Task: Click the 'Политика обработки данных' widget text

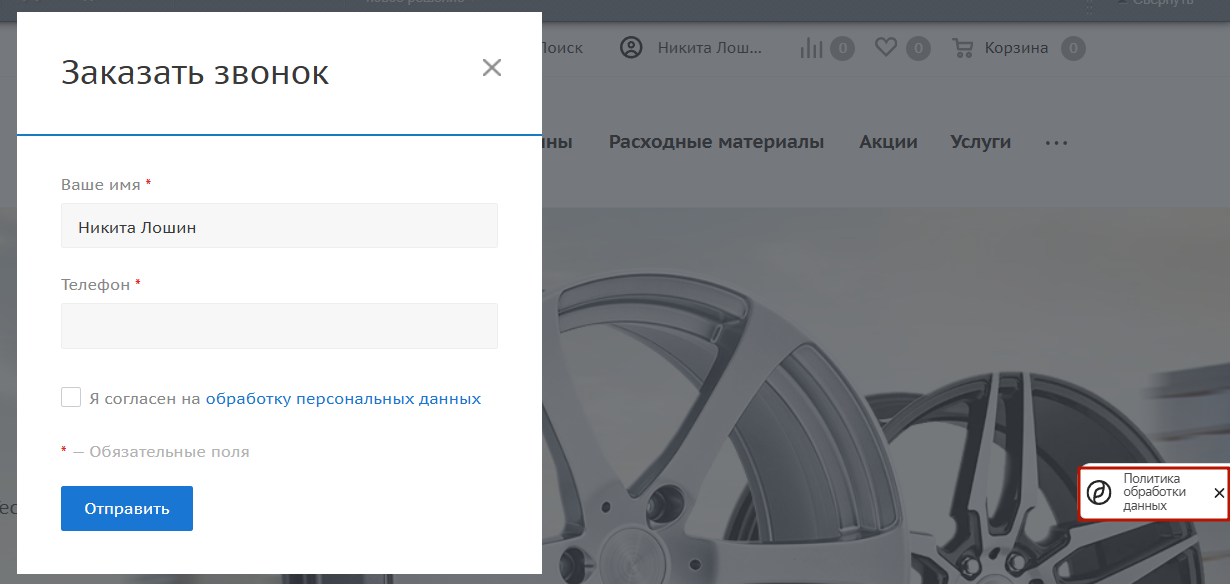Action: click(x=1154, y=492)
